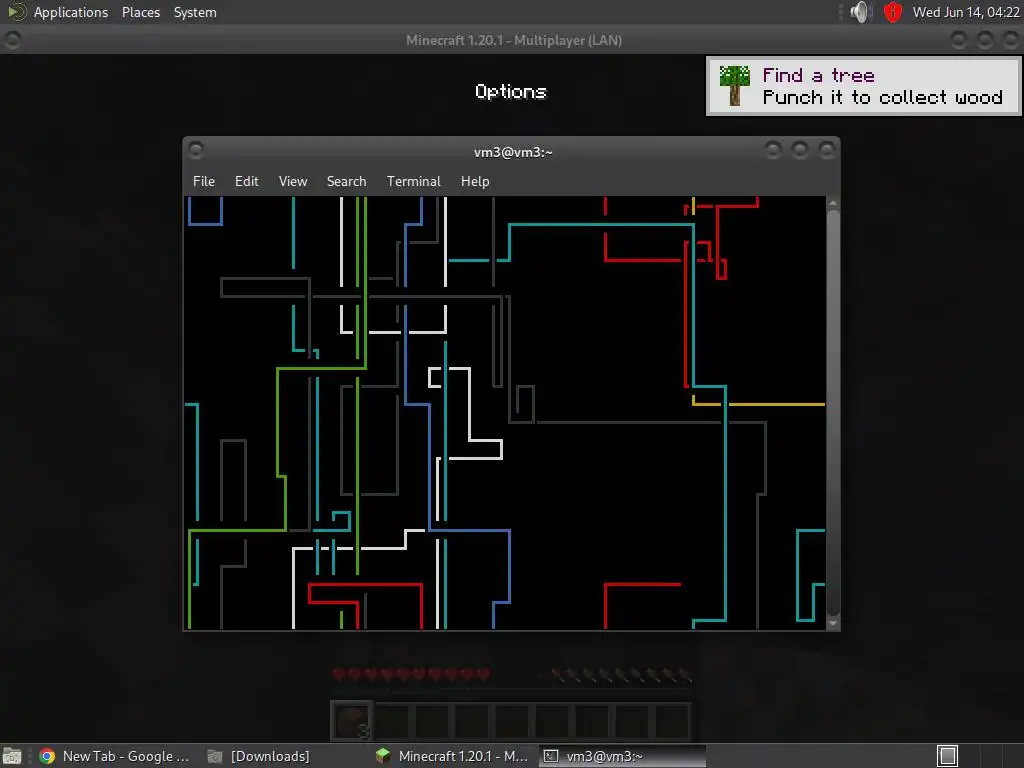Open the System menu in the top panel

195,12
